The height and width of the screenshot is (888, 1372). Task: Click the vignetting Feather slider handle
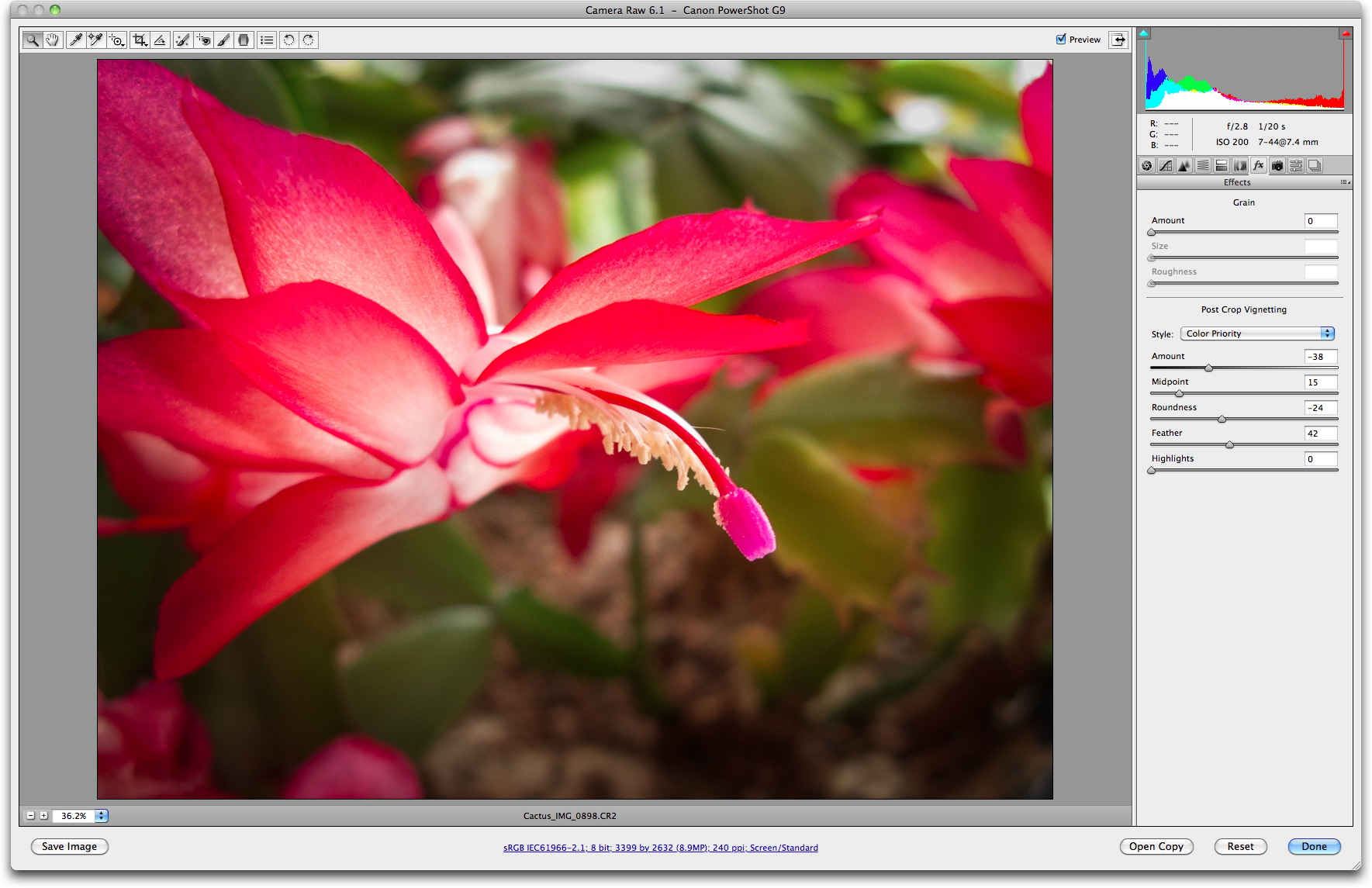tap(1229, 445)
